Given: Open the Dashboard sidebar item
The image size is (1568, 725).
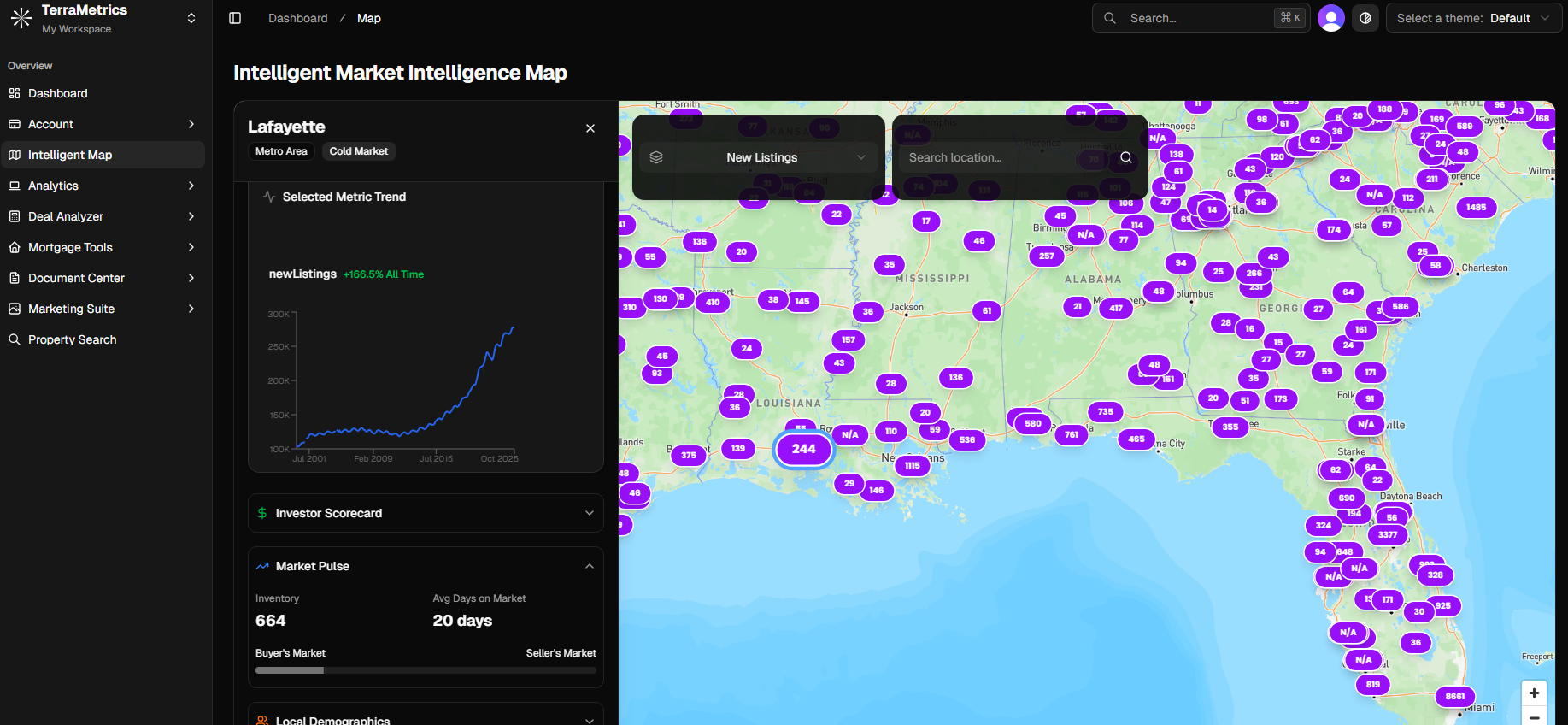Looking at the screenshot, I should coord(57,93).
